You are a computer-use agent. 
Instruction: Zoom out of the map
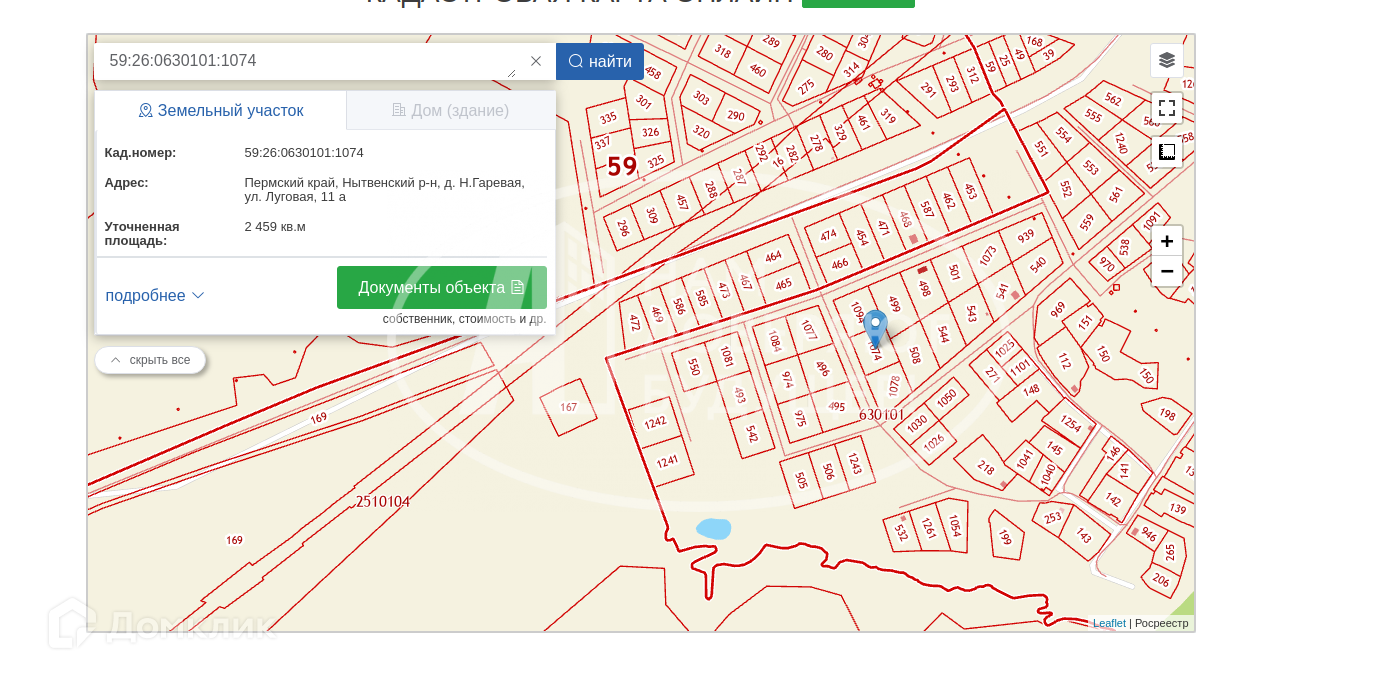1166,271
